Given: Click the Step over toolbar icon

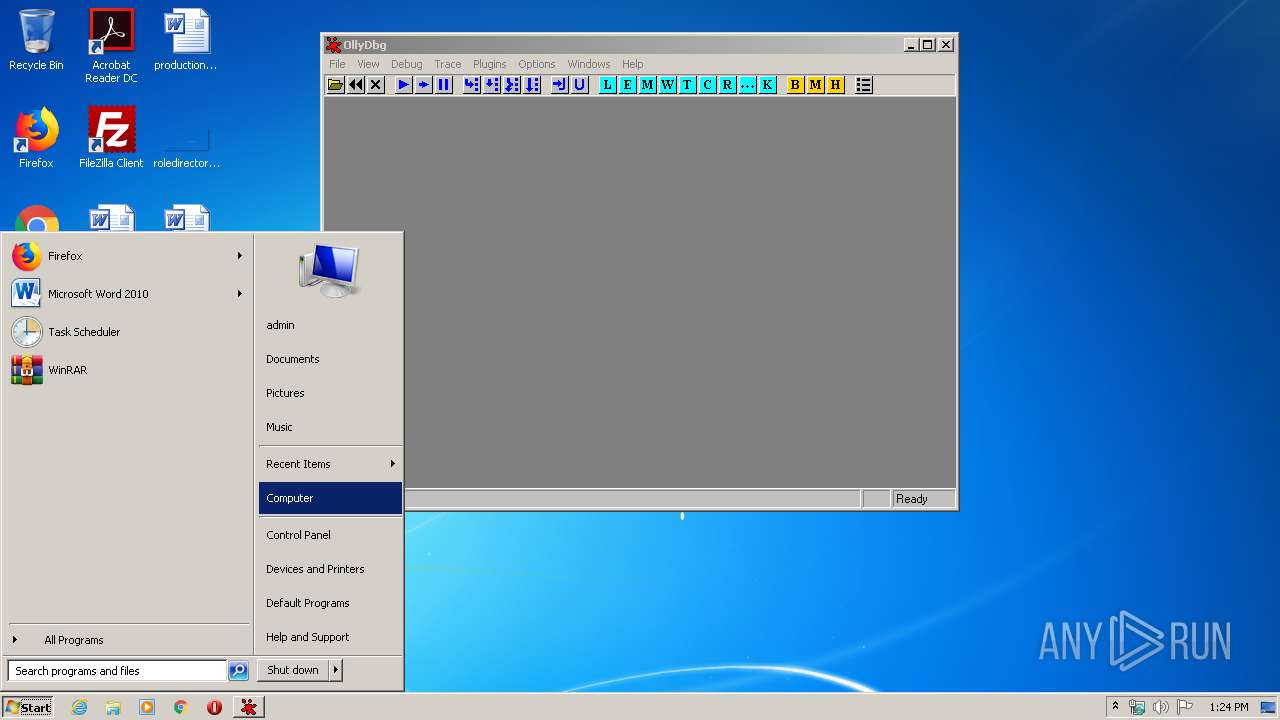Looking at the screenshot, I should (492, 85).
